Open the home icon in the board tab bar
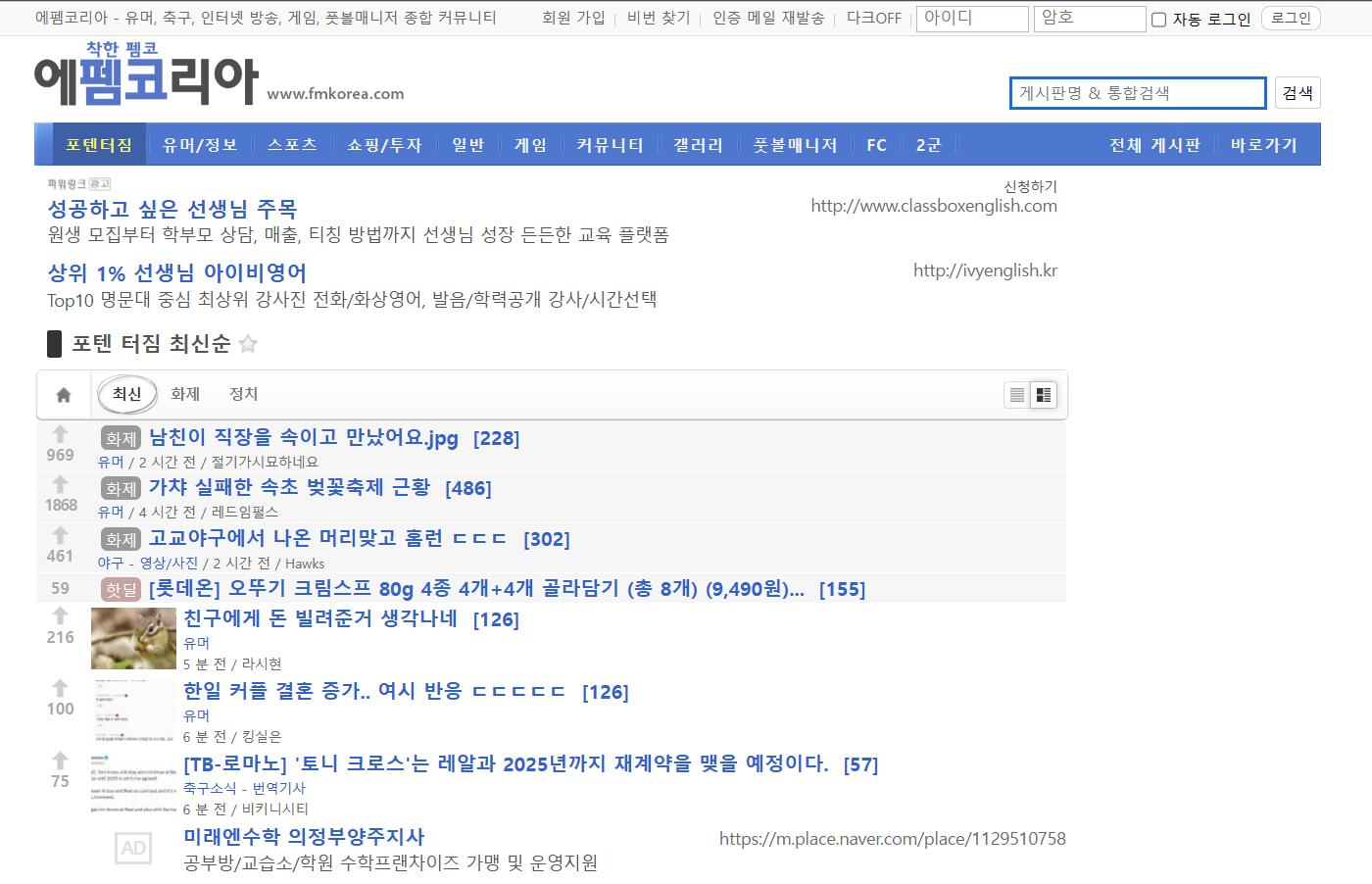The width and height of the screenshot is (1372, 884). coord(64,395)
